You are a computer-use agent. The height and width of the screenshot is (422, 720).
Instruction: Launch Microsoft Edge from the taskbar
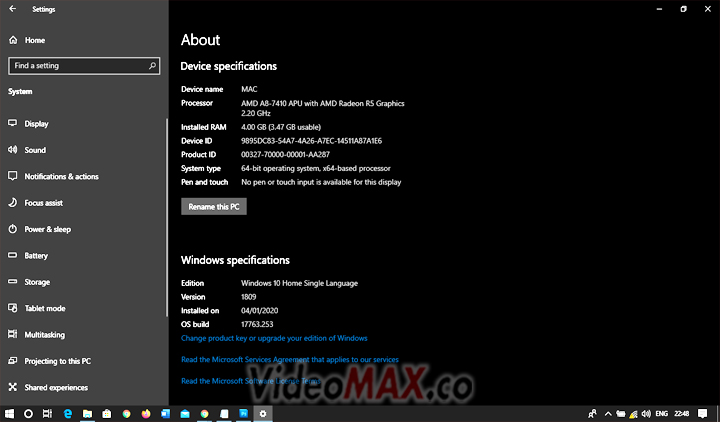tap(68, 414)
